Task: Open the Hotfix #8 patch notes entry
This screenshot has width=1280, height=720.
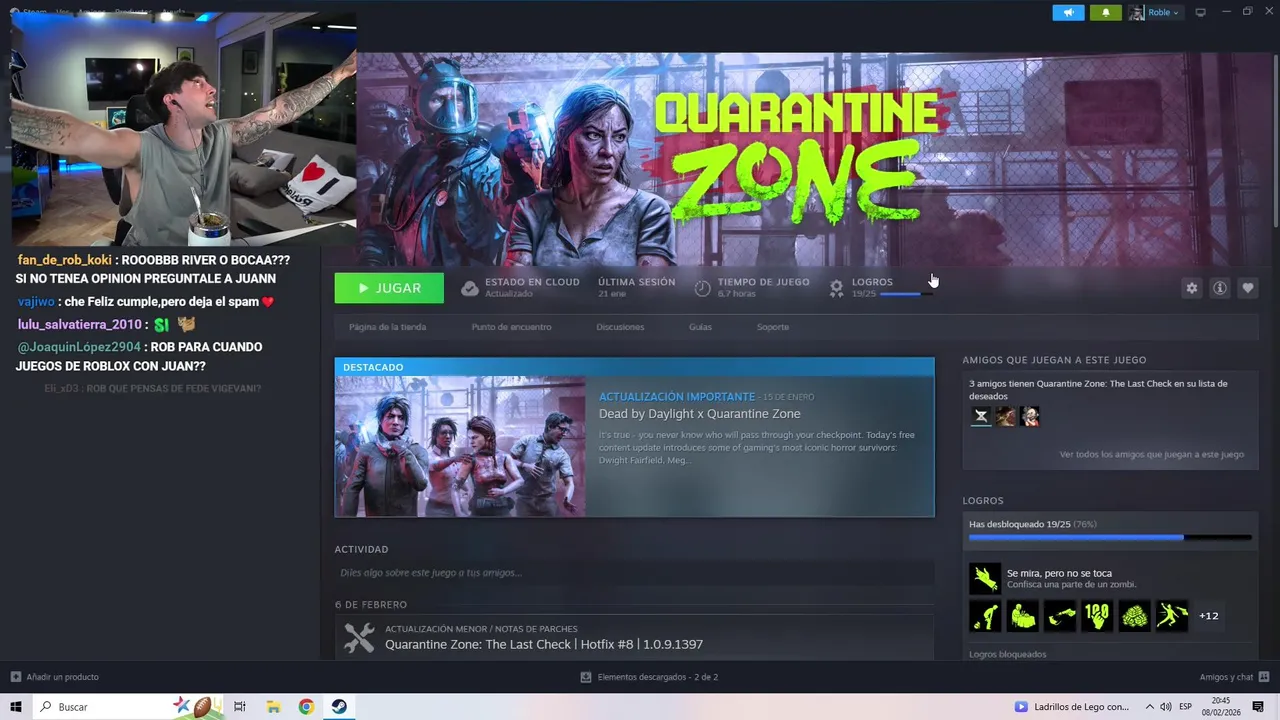Action: tap(544, 645)
